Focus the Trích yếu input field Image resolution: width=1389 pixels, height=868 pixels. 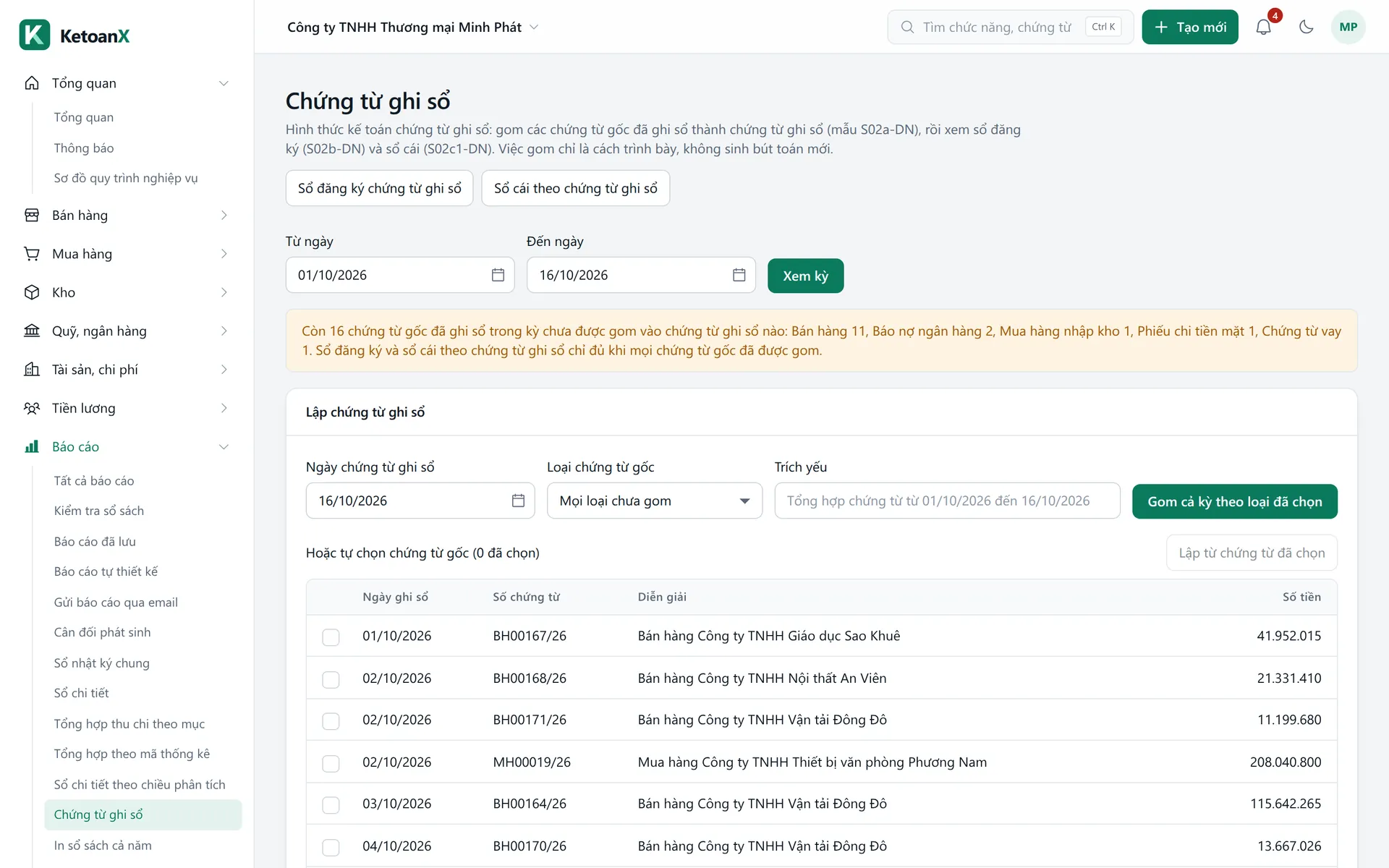click(947, 501)
